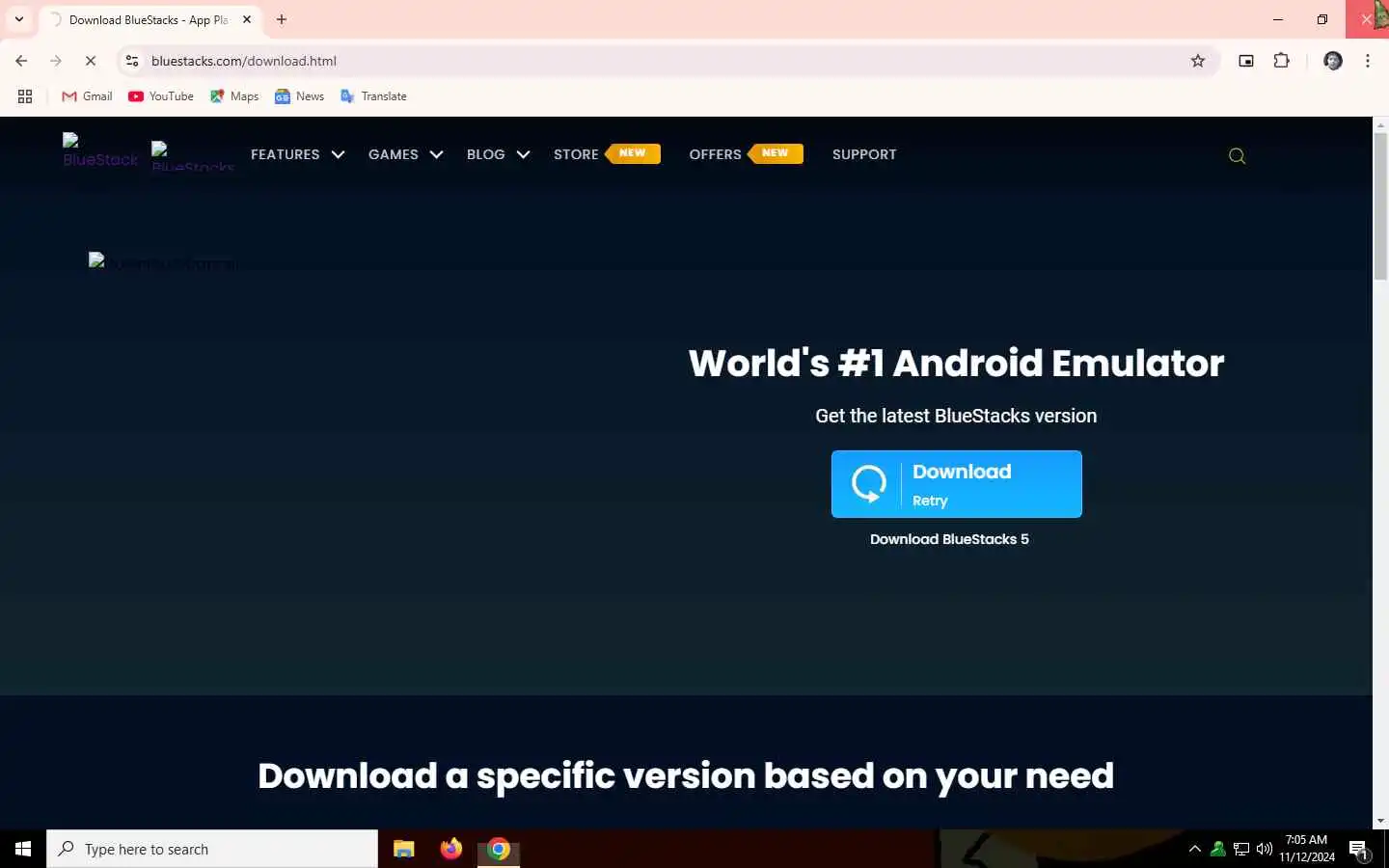
Task: Open News bookmark
Action: tap(299, 96)
